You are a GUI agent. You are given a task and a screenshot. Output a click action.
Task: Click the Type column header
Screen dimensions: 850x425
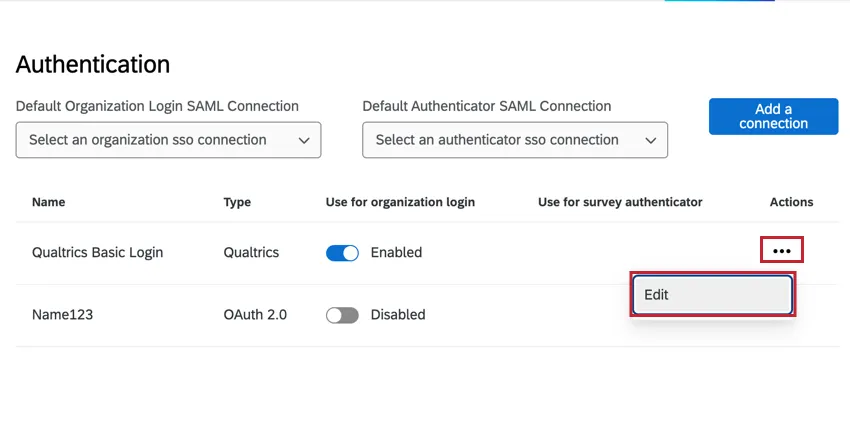[x=237, y=202]
